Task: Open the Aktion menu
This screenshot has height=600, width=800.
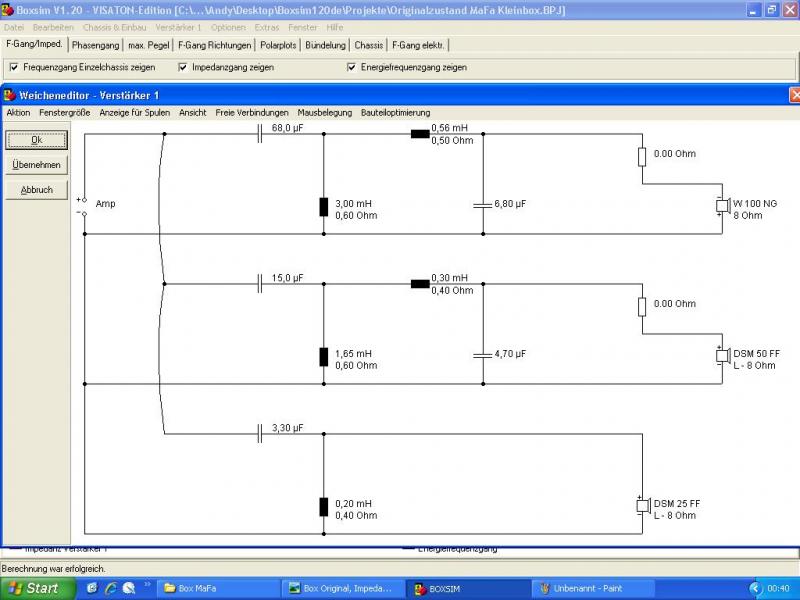Action: [x=18, y=112]
